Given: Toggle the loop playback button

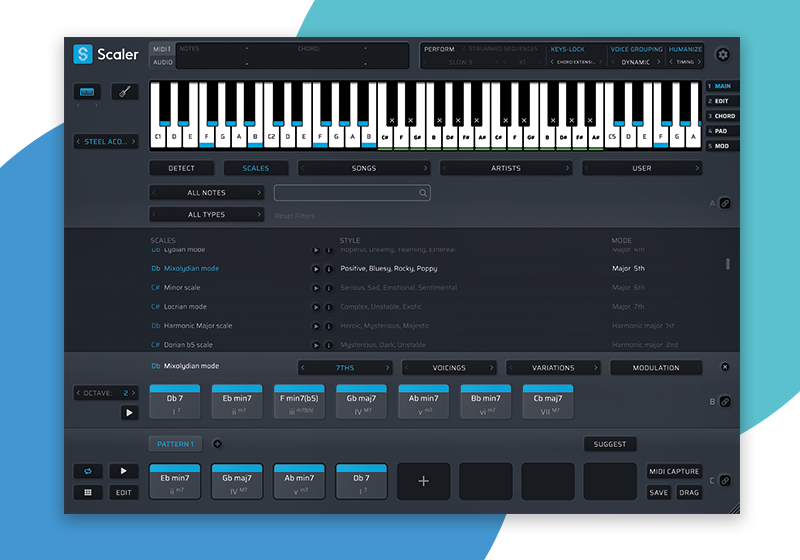Looking at the screenshot, I should point(88,471).
